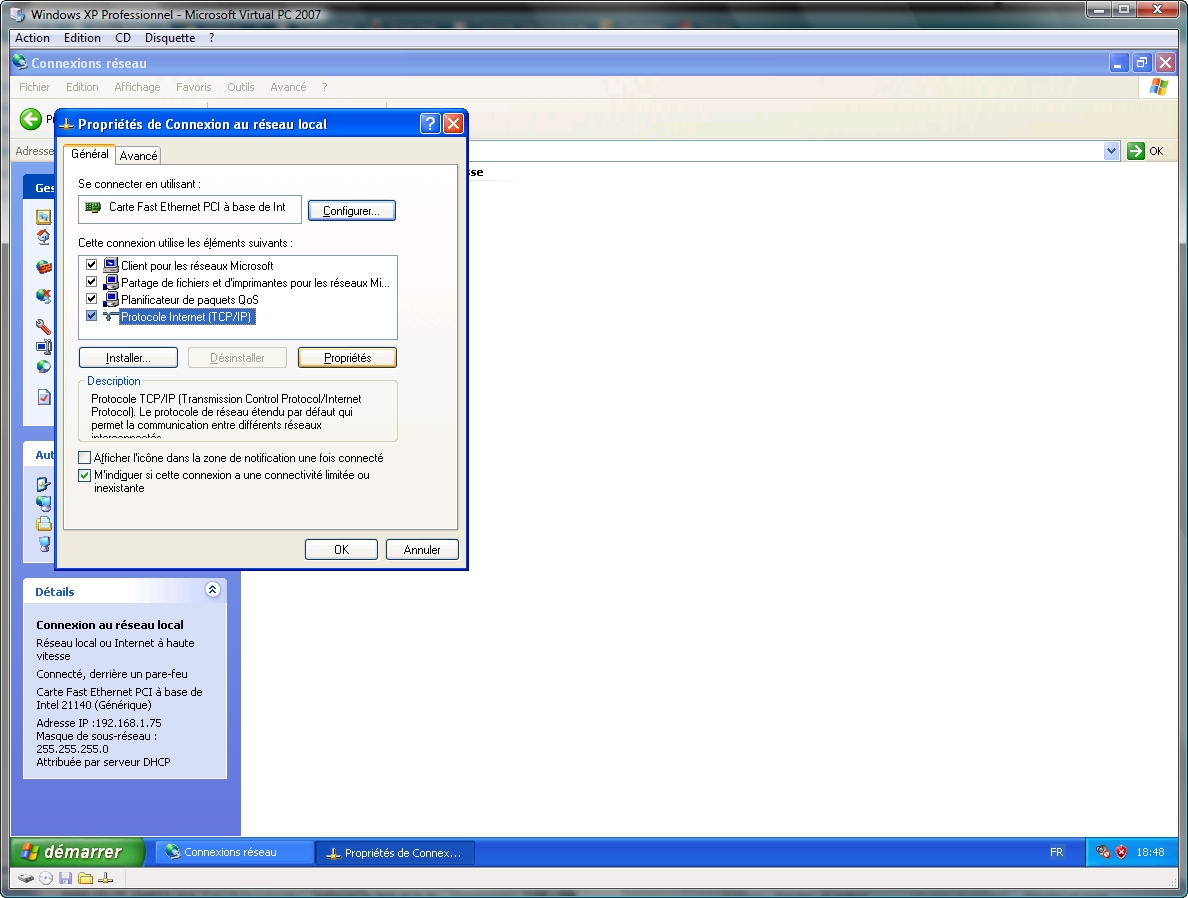The width and height of the screenshot is (1188, 898).
Task: Click the globe with magnifier sidebar icon
Action: [44, 367]
